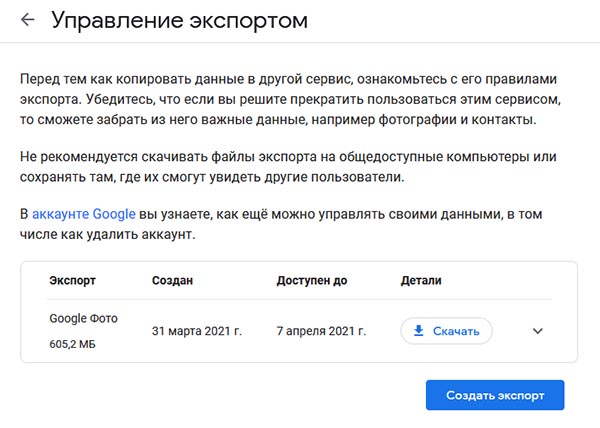Click the expiry date 7 апреля 2021 г.
Viewport: 600px width, 428px height.
(x=321, y=331)
